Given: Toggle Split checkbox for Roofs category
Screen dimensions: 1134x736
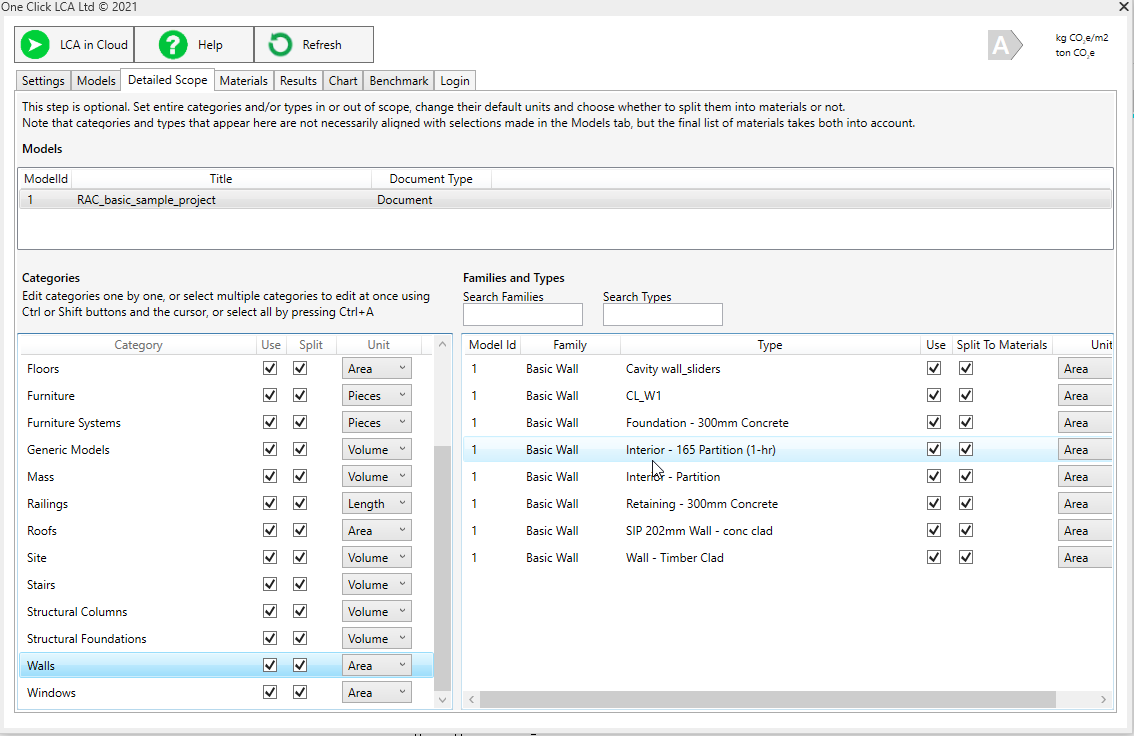Looking at the screenshot, I should [300, 531].
